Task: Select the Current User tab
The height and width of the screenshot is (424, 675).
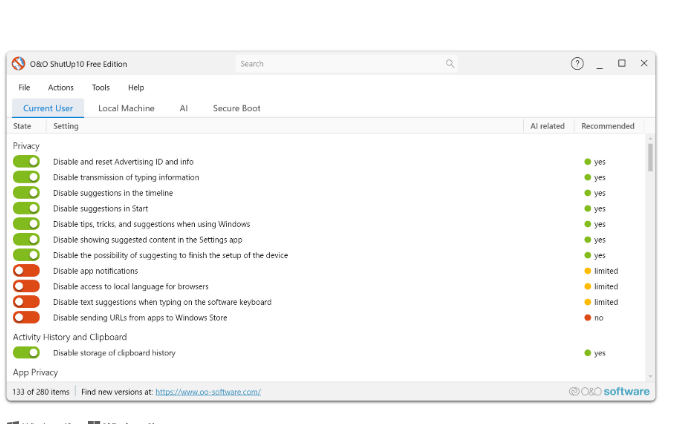Action: pyautogui.click(x=48, y=108)
